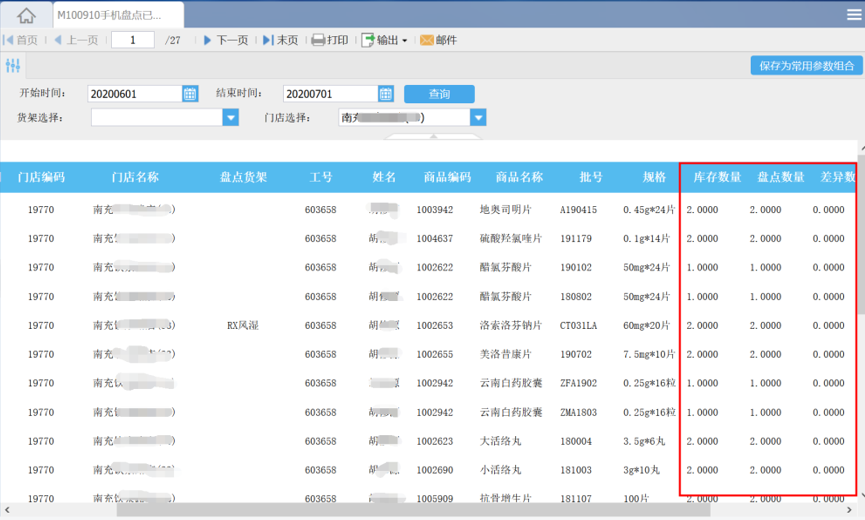Click the email (邮件) envelope icon
The height and width of the screenshot is (520, 865).
pos(427,40)
